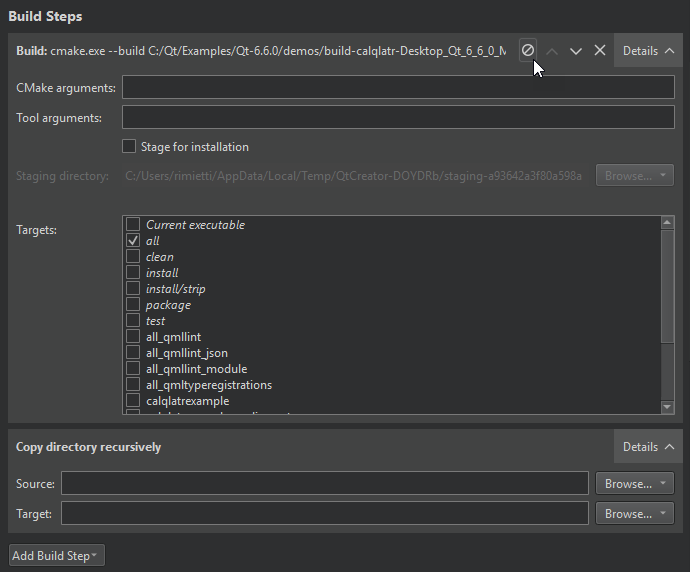The height and width of the screenshot is (572, 690).
Task: Open Add Build Step dropdown
Action: 56,555
